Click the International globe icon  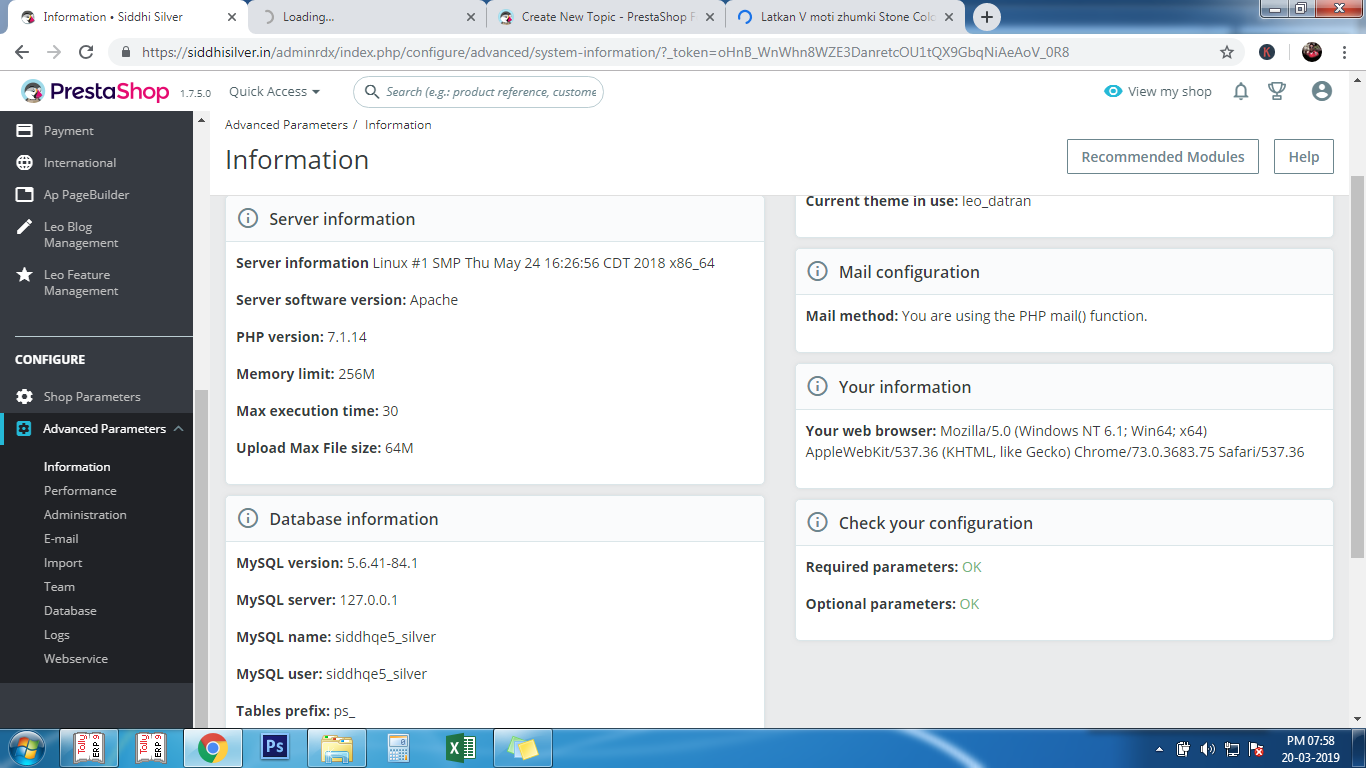click(x=25, y=163)
